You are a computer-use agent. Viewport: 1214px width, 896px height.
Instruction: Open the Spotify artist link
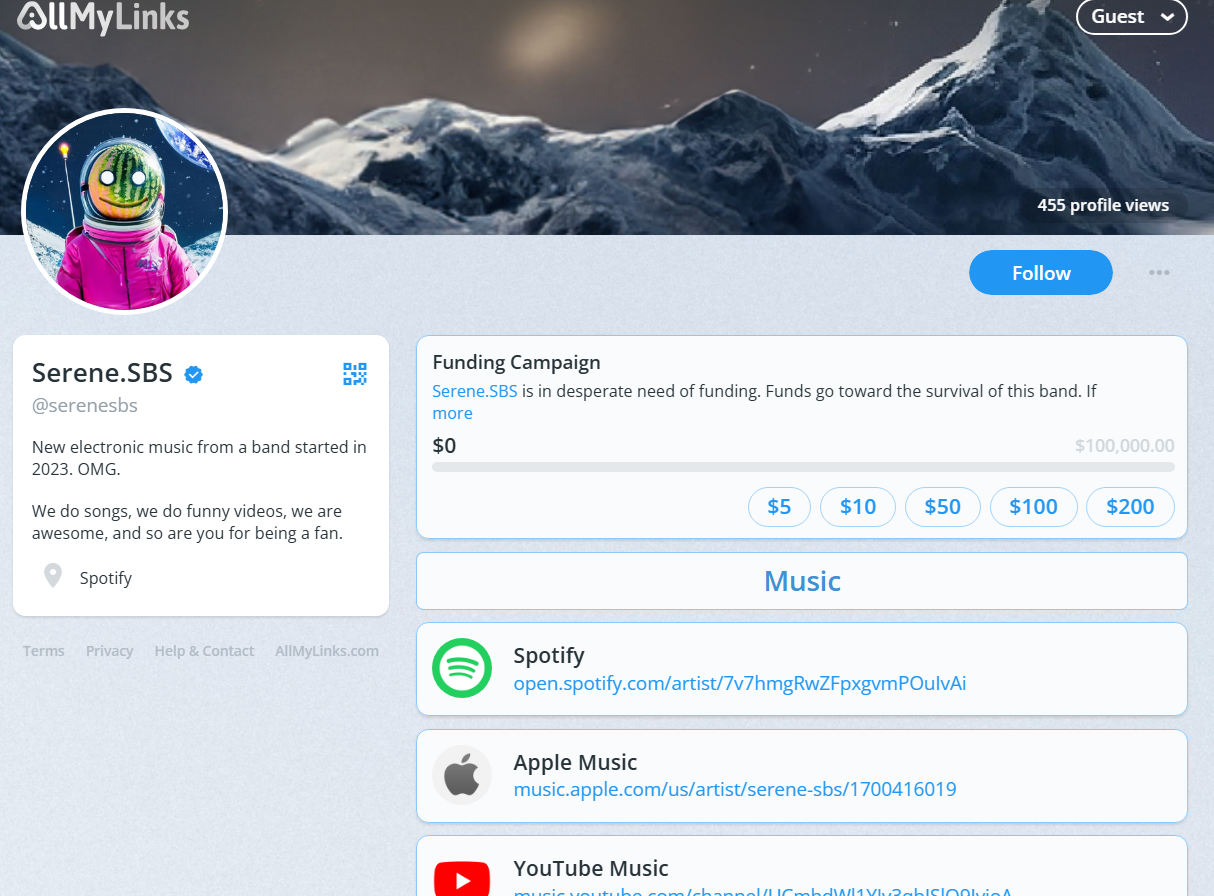740,683
